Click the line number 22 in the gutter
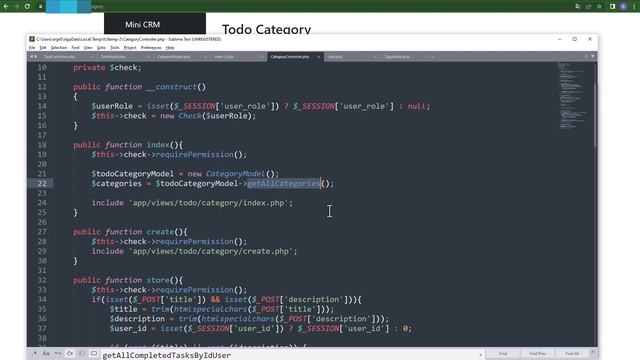Screen dimensions: 640x360 click(x=42, y=183)
